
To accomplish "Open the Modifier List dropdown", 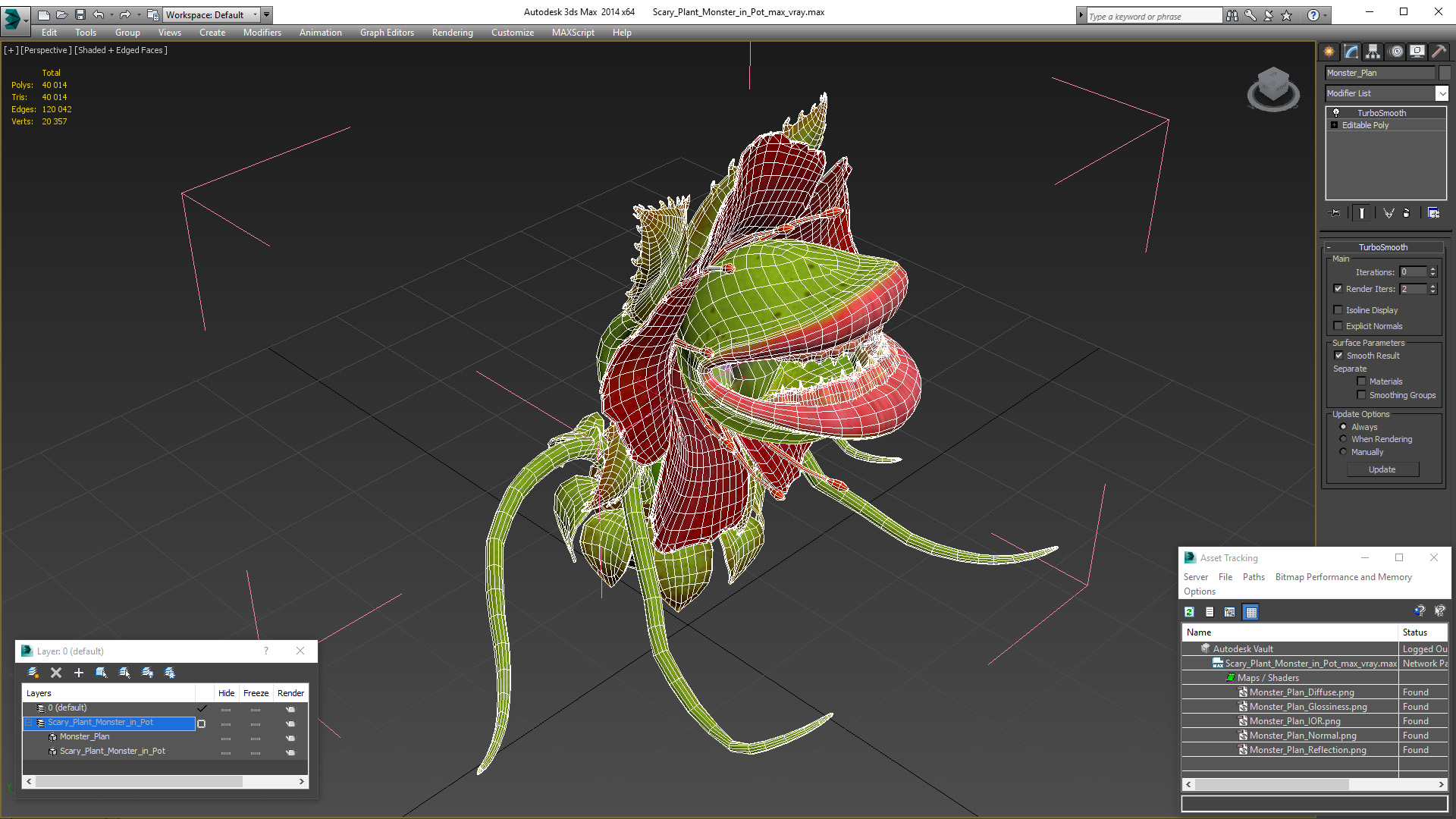I will (x=1442, y=93).
